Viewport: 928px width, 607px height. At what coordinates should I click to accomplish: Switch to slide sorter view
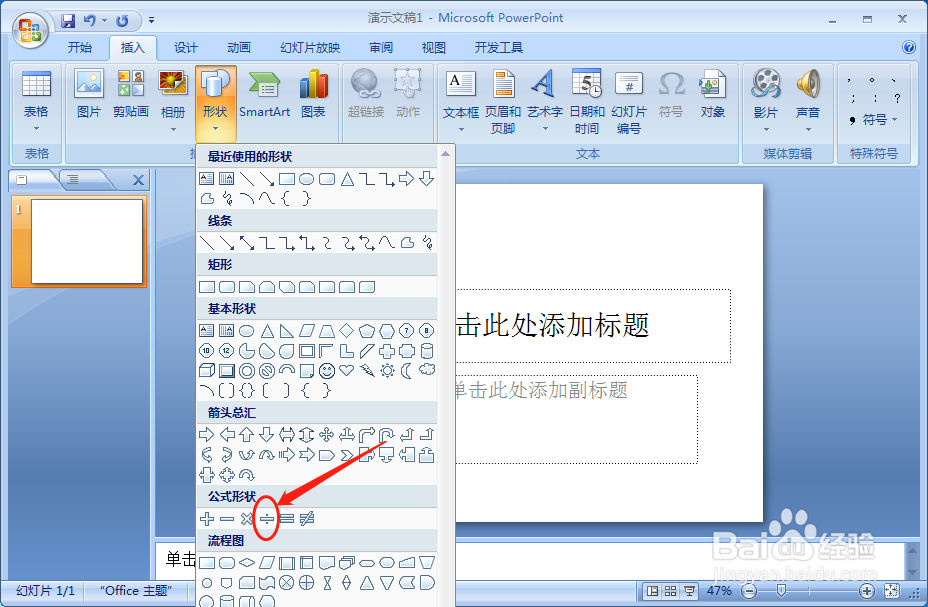click(671, 591)
